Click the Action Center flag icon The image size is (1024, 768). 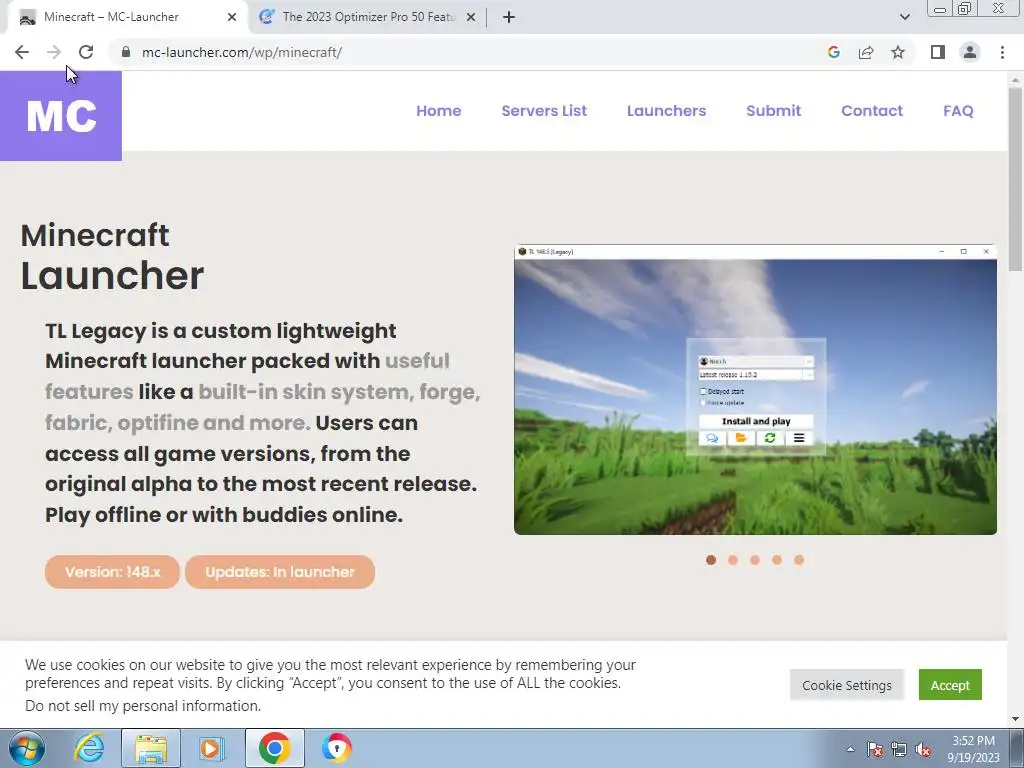point(875,749)
